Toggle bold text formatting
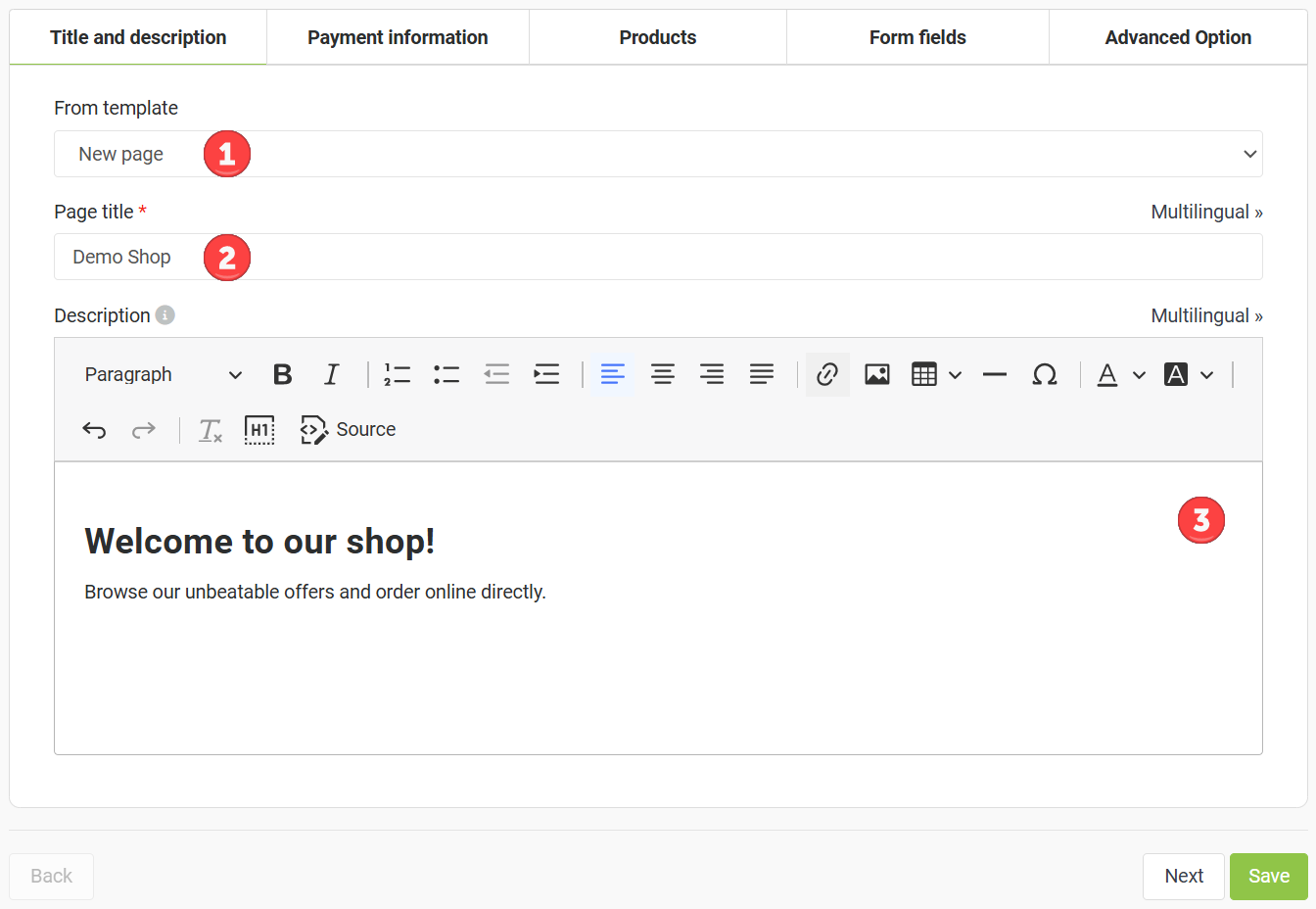This screenshot has height=909, width=1316. pyautogui.click(x=283, y=374)
